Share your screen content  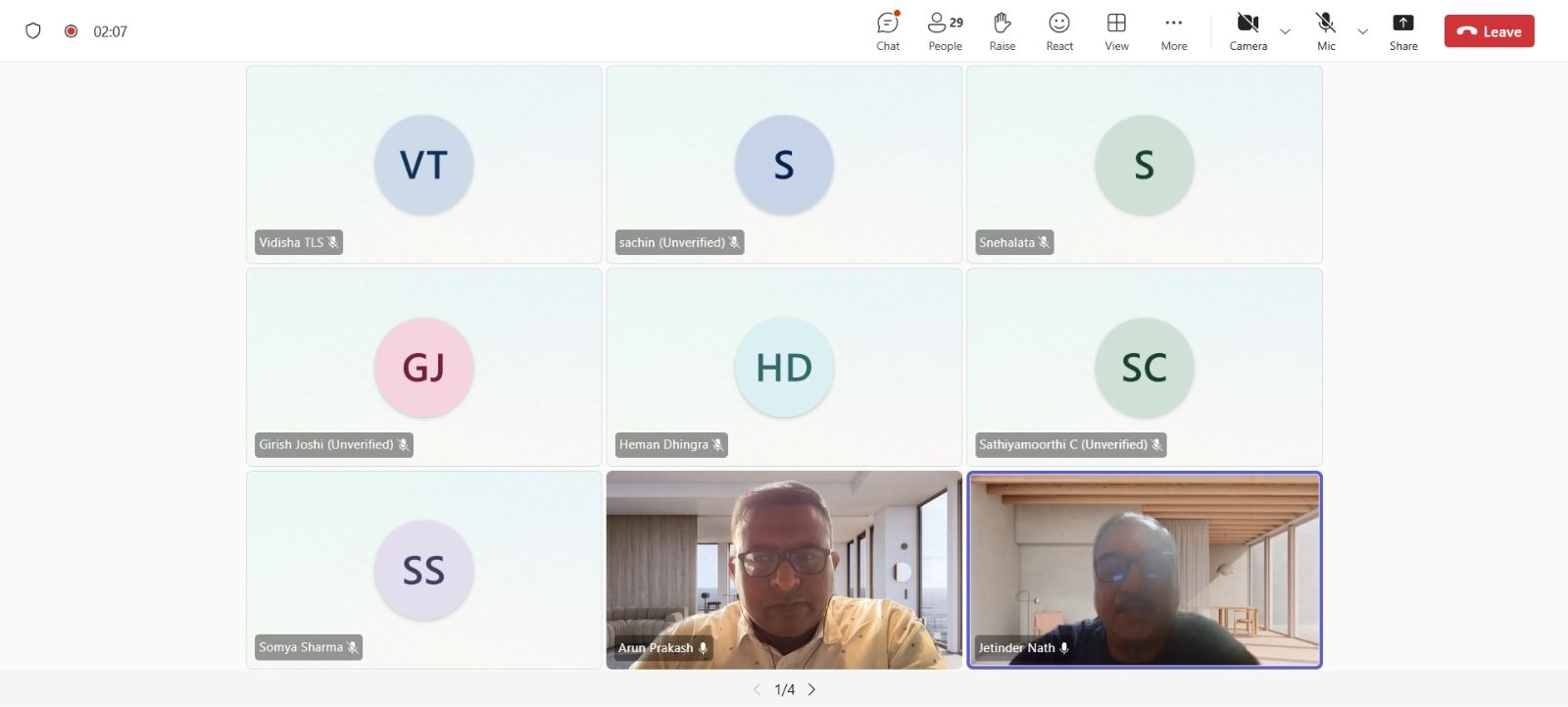click(1403, 31)
